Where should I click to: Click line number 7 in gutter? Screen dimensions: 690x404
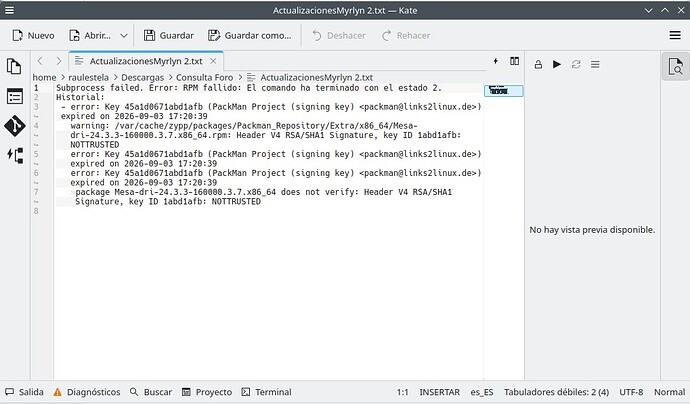[36, 192]
